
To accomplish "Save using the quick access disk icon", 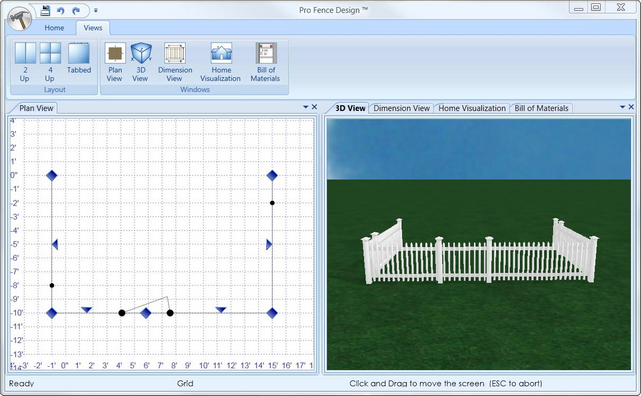I will (x=45, y=11).
